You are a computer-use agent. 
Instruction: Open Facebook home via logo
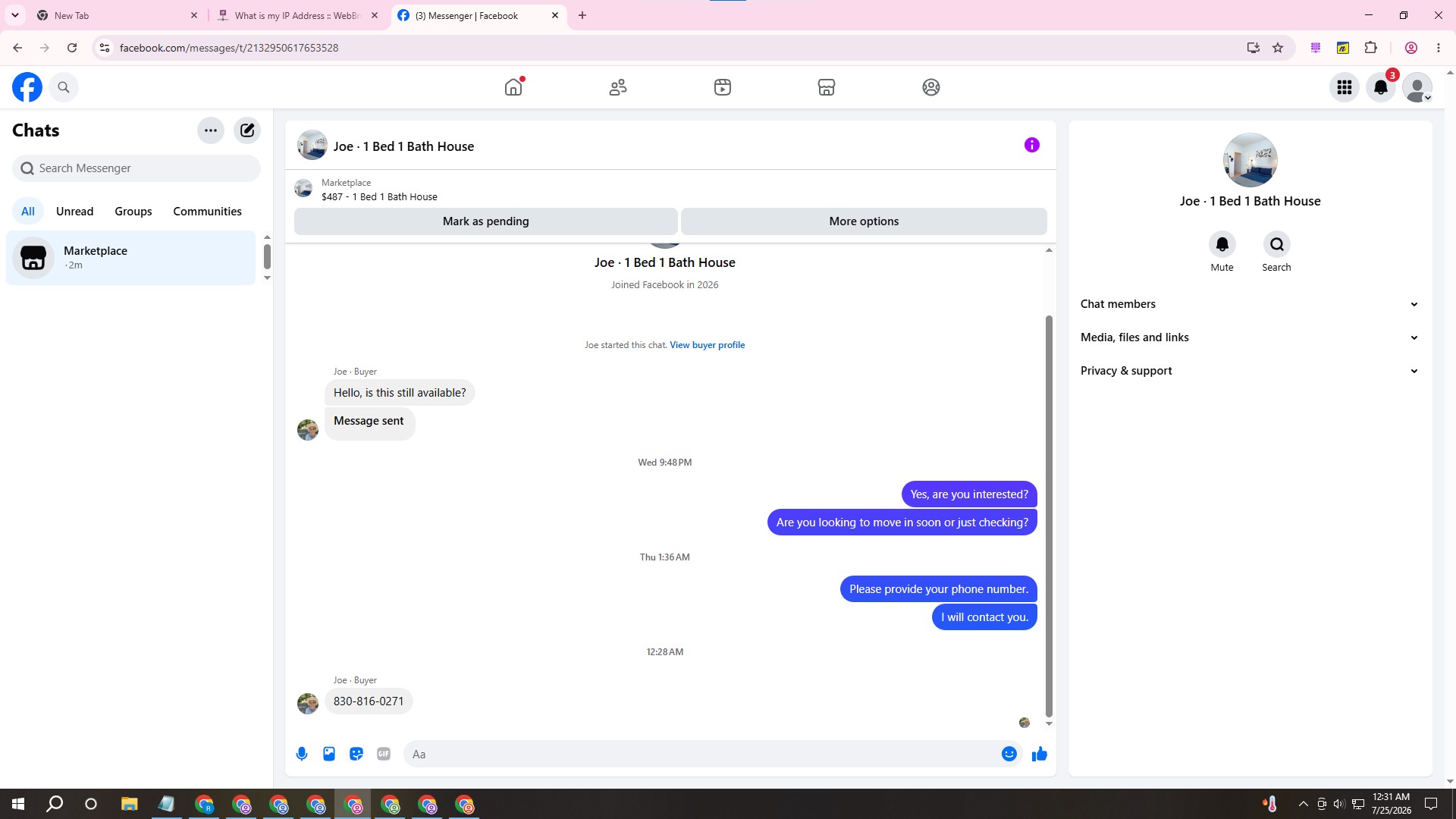click(x=27, y=87)
